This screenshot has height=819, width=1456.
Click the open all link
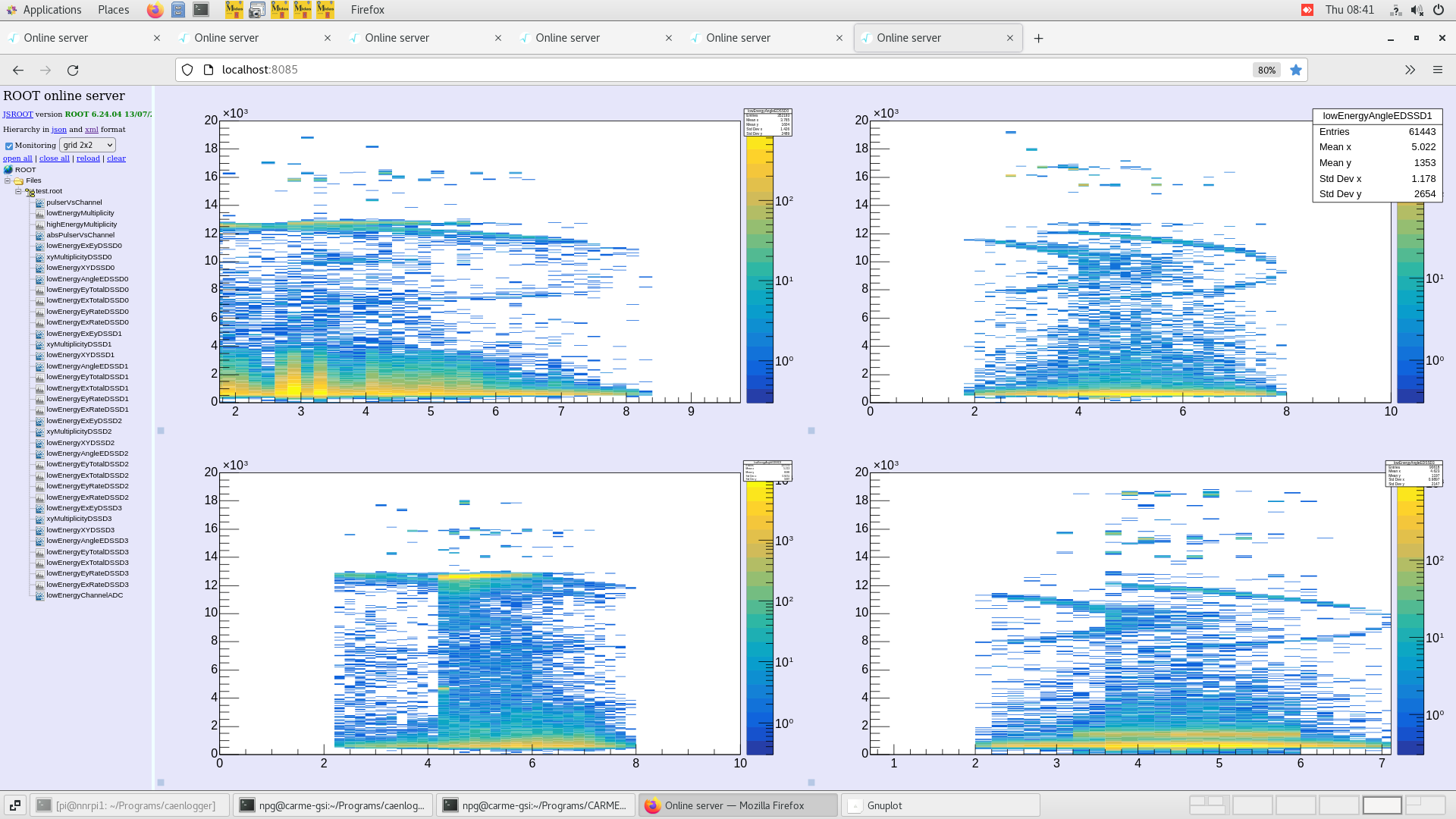(x=17, y=158)
